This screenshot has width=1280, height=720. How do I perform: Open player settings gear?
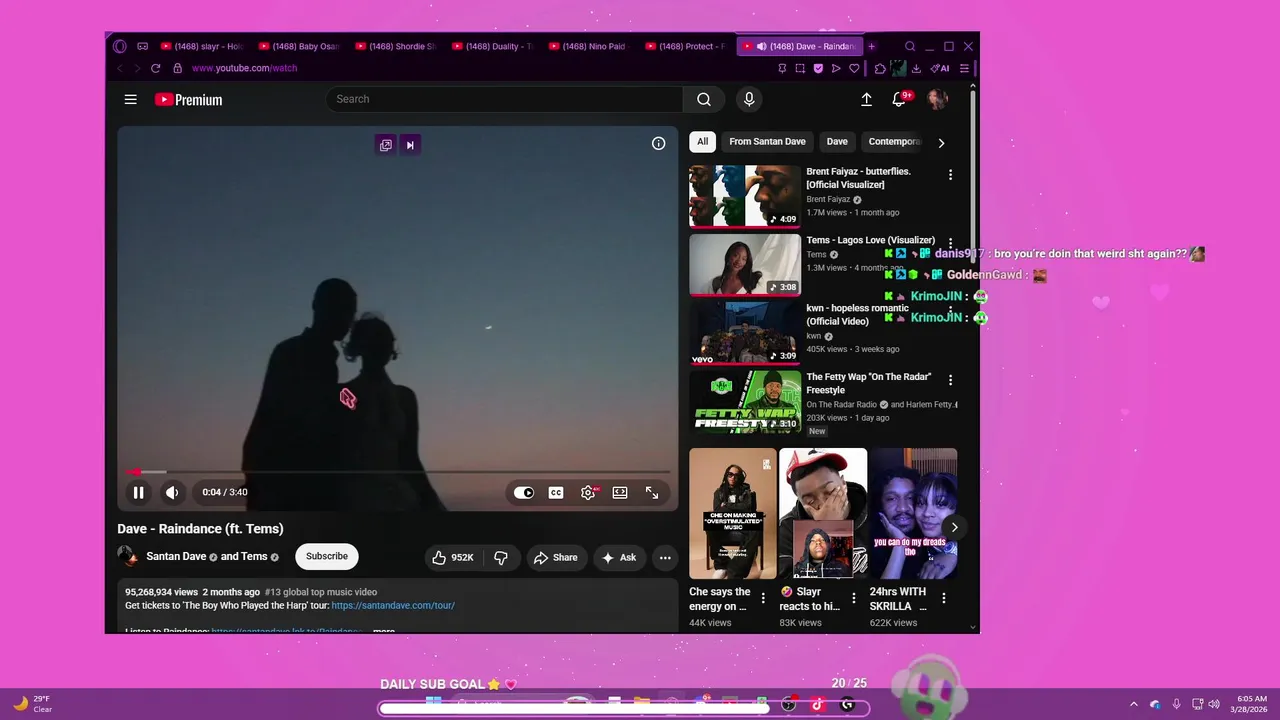pyautogui.click(x=588, y=492)
